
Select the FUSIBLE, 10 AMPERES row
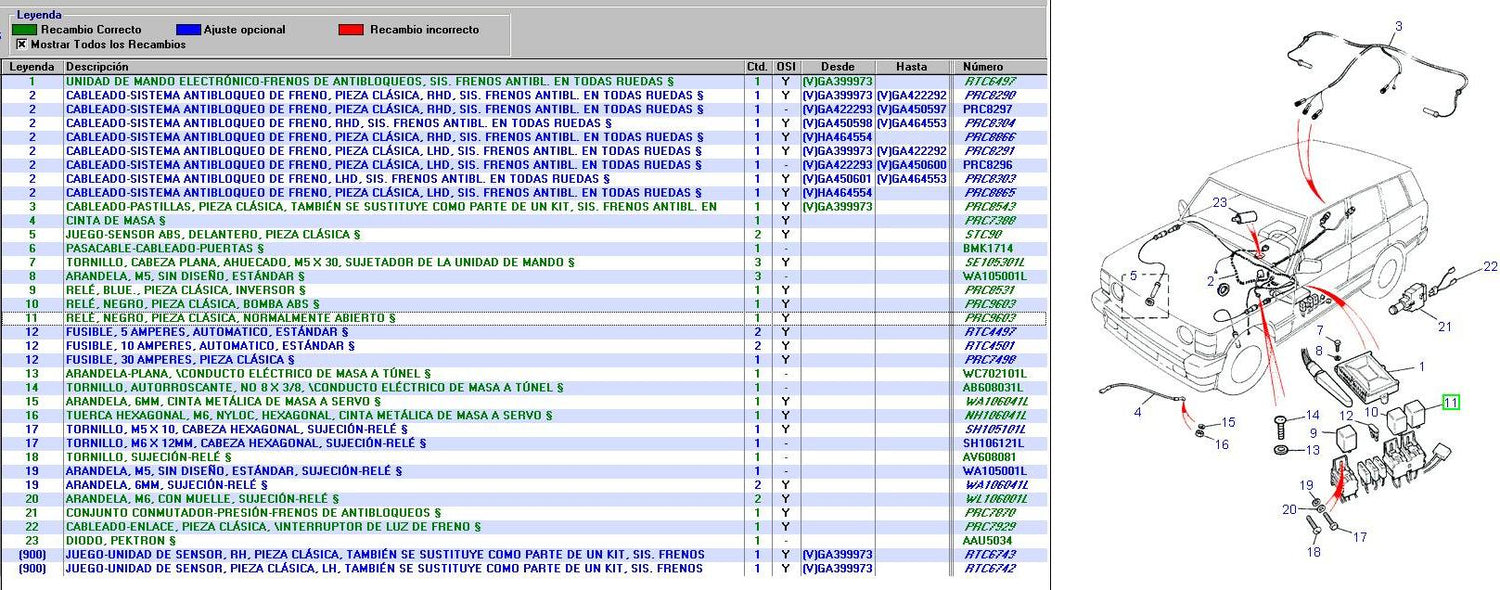pos(523,345)
